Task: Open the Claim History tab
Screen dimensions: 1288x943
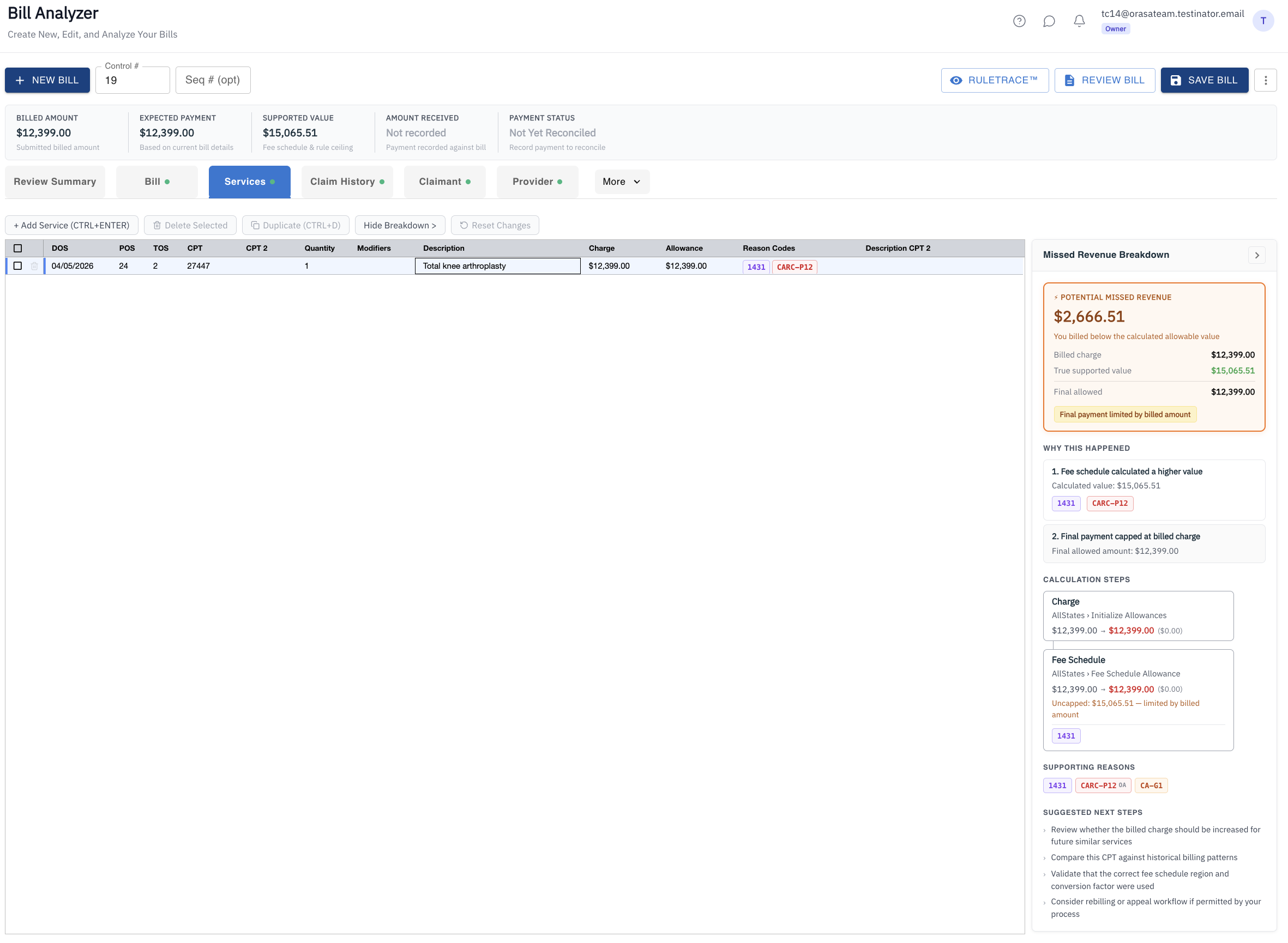Action: click(x=347, y=182)
